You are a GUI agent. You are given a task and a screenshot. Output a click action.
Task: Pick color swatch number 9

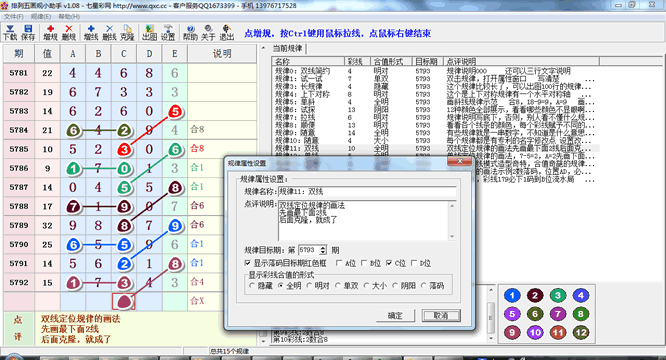512,332
